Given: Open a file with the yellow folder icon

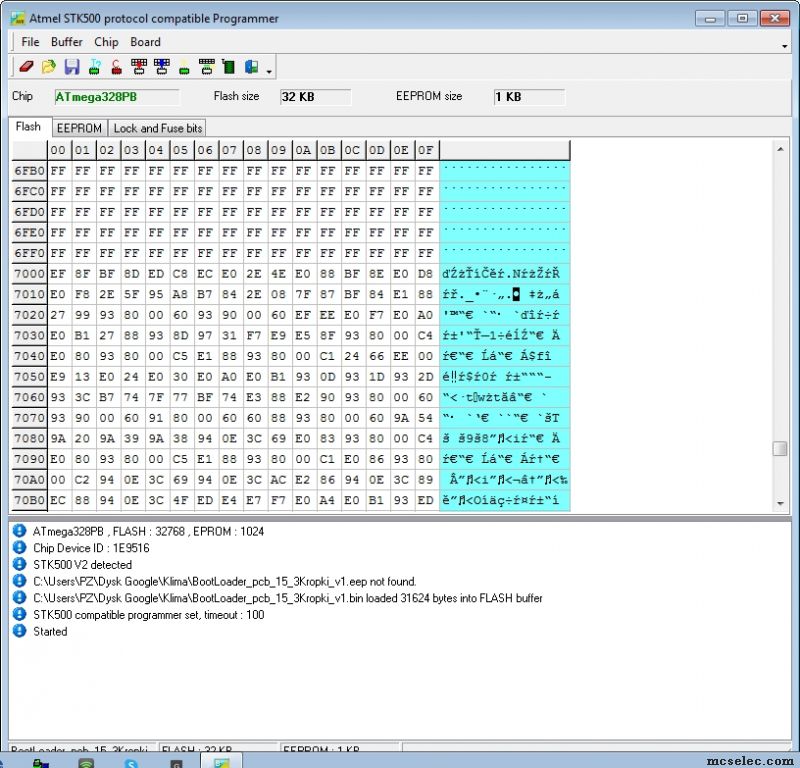Looking at the screenshot, I should click(48, 67).
